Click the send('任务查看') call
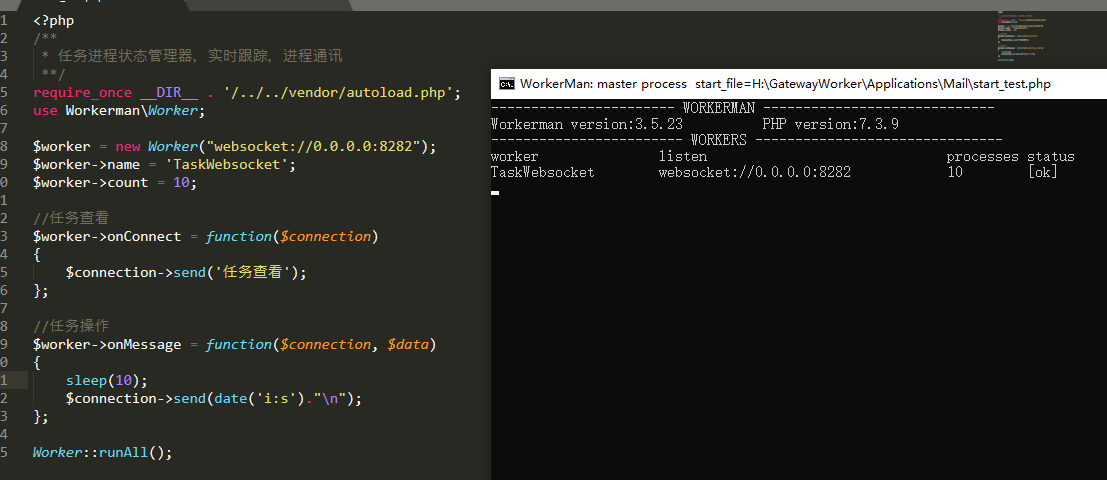This screenshot has width=1107, height=480. point(237,272)
